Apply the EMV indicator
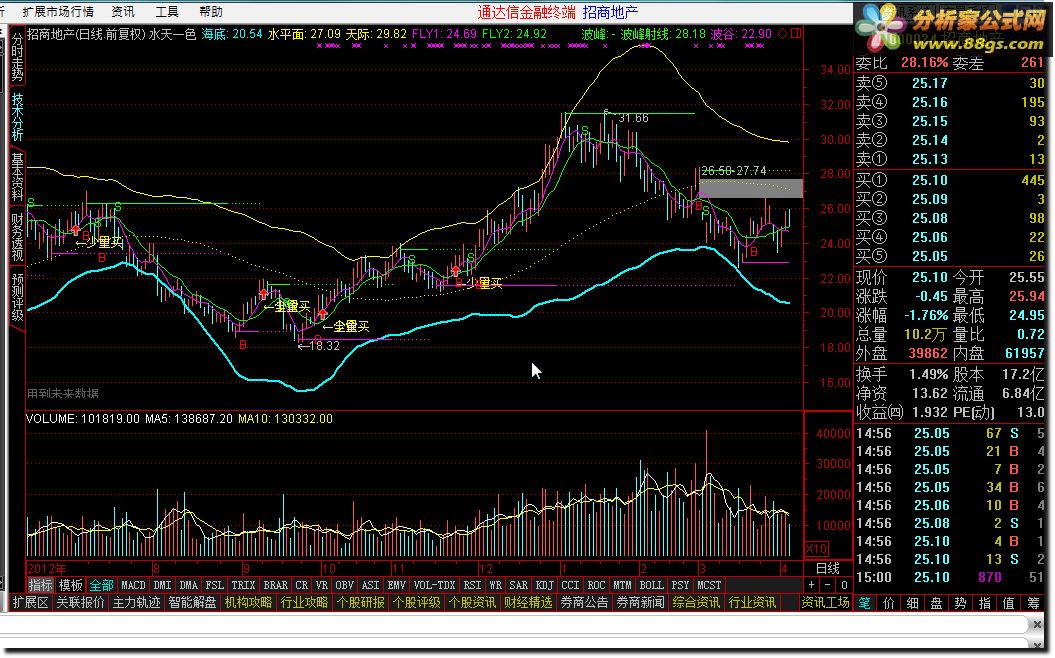The image size is (1055, 658). [396, 585]
